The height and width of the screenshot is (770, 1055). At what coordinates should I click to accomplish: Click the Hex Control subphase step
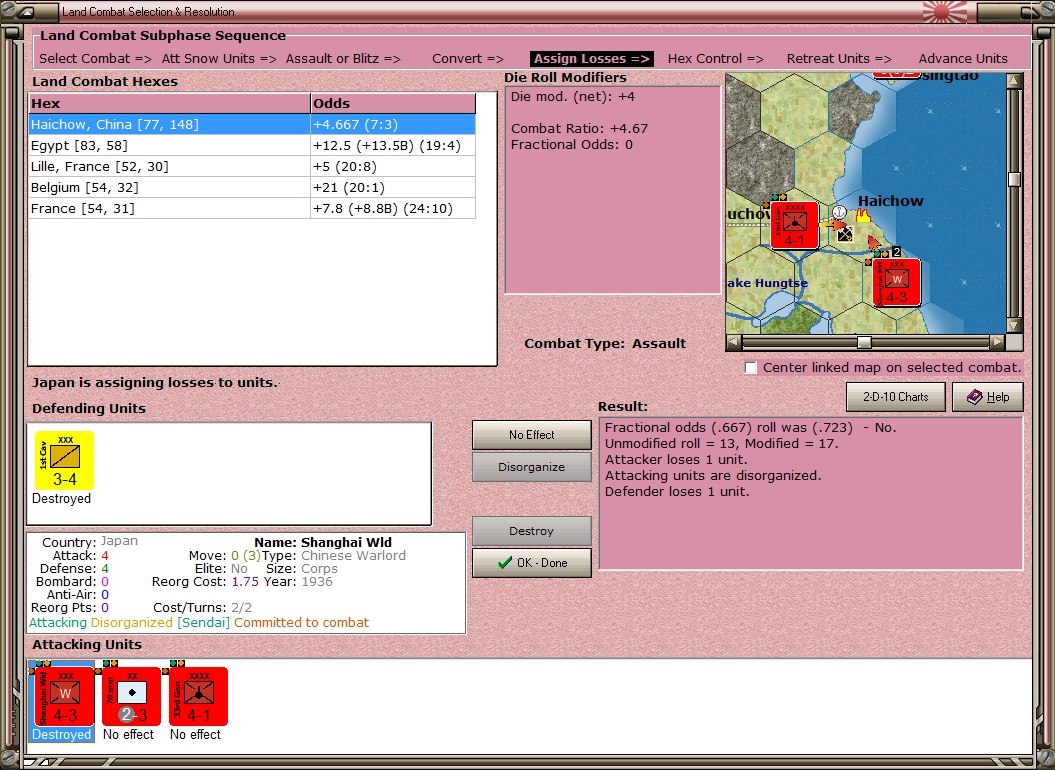[715, 59]
